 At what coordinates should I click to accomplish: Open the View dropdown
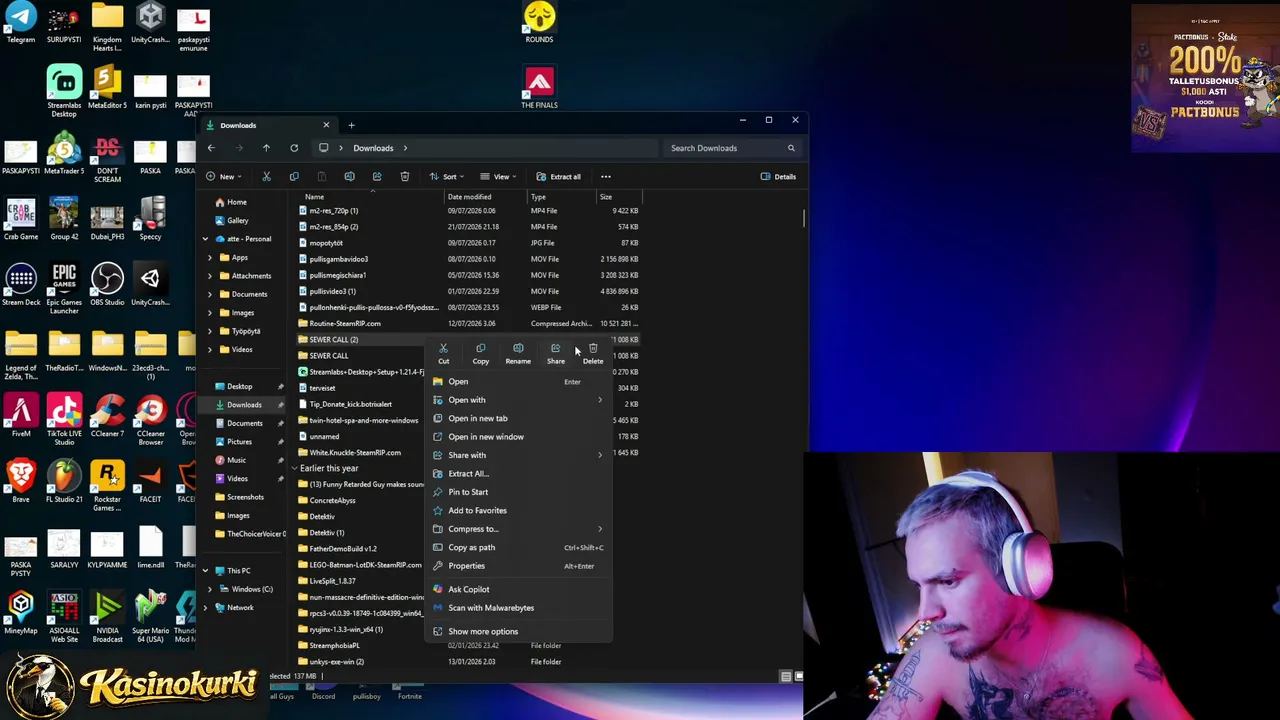click(498, 177)
